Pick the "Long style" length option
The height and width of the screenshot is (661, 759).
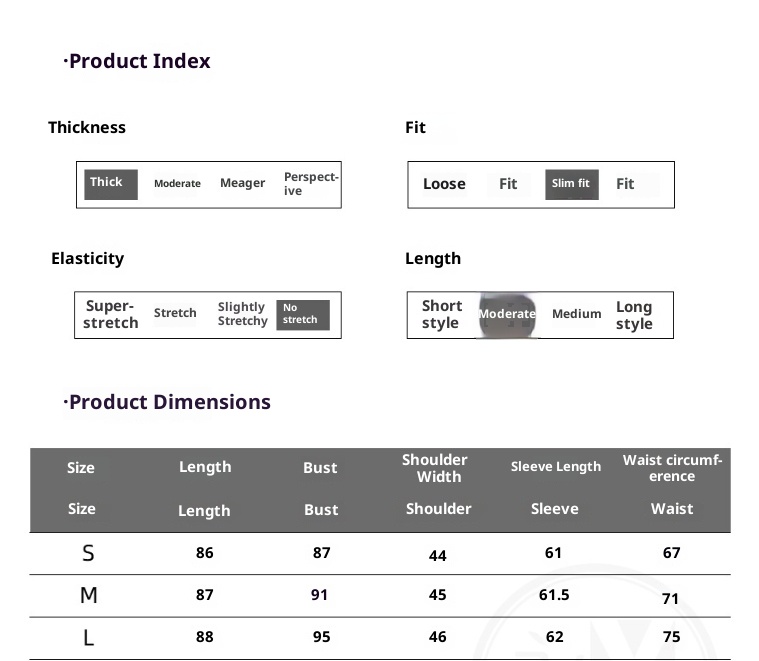pyautogui.click(x=634, y=315)
